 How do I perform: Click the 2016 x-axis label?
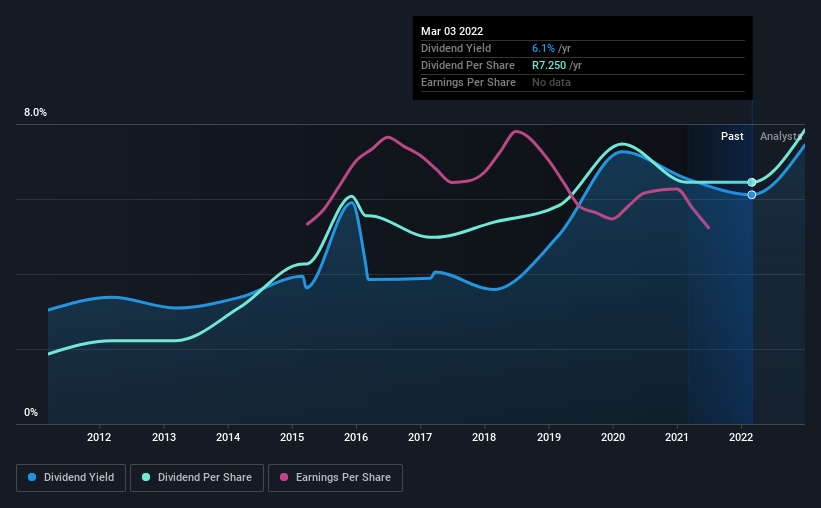pos(356,437)
